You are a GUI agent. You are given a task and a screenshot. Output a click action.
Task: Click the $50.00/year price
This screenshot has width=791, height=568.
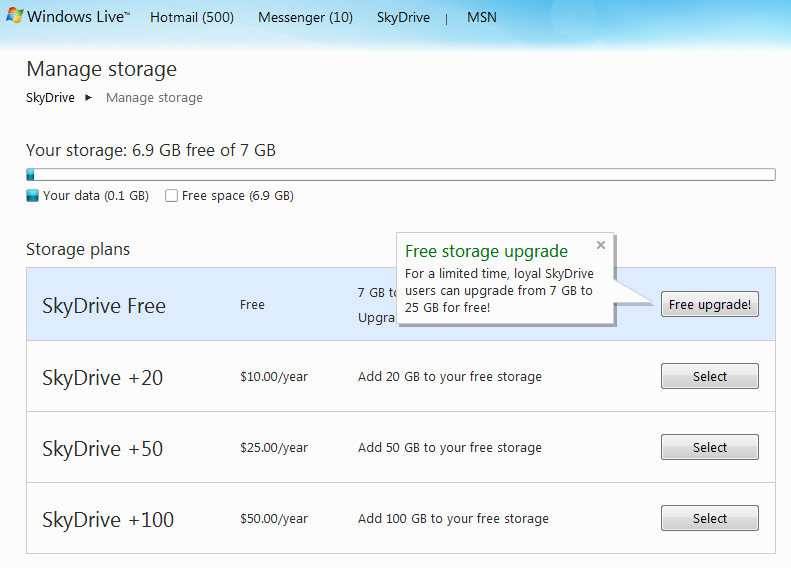pos(274,519)
